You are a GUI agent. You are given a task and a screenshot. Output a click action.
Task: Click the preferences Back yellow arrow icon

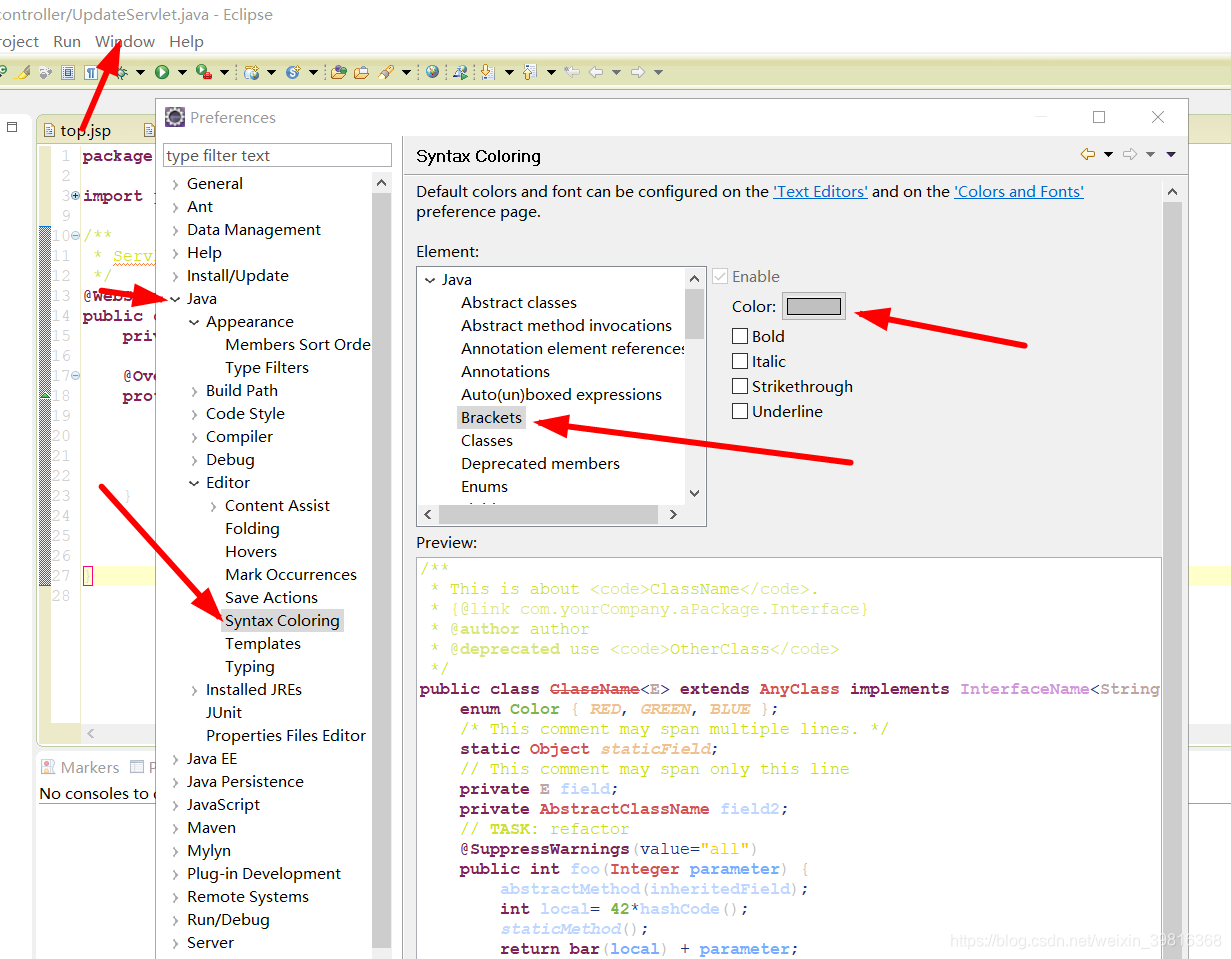click(x=1088, y=154)
